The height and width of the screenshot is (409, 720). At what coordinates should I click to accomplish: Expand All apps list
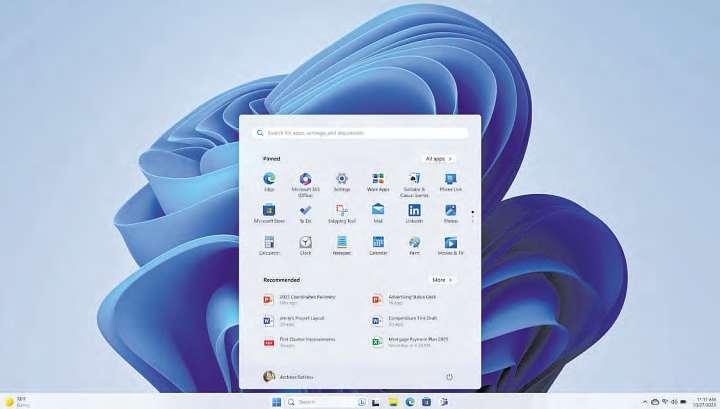[x=439, y=158]
